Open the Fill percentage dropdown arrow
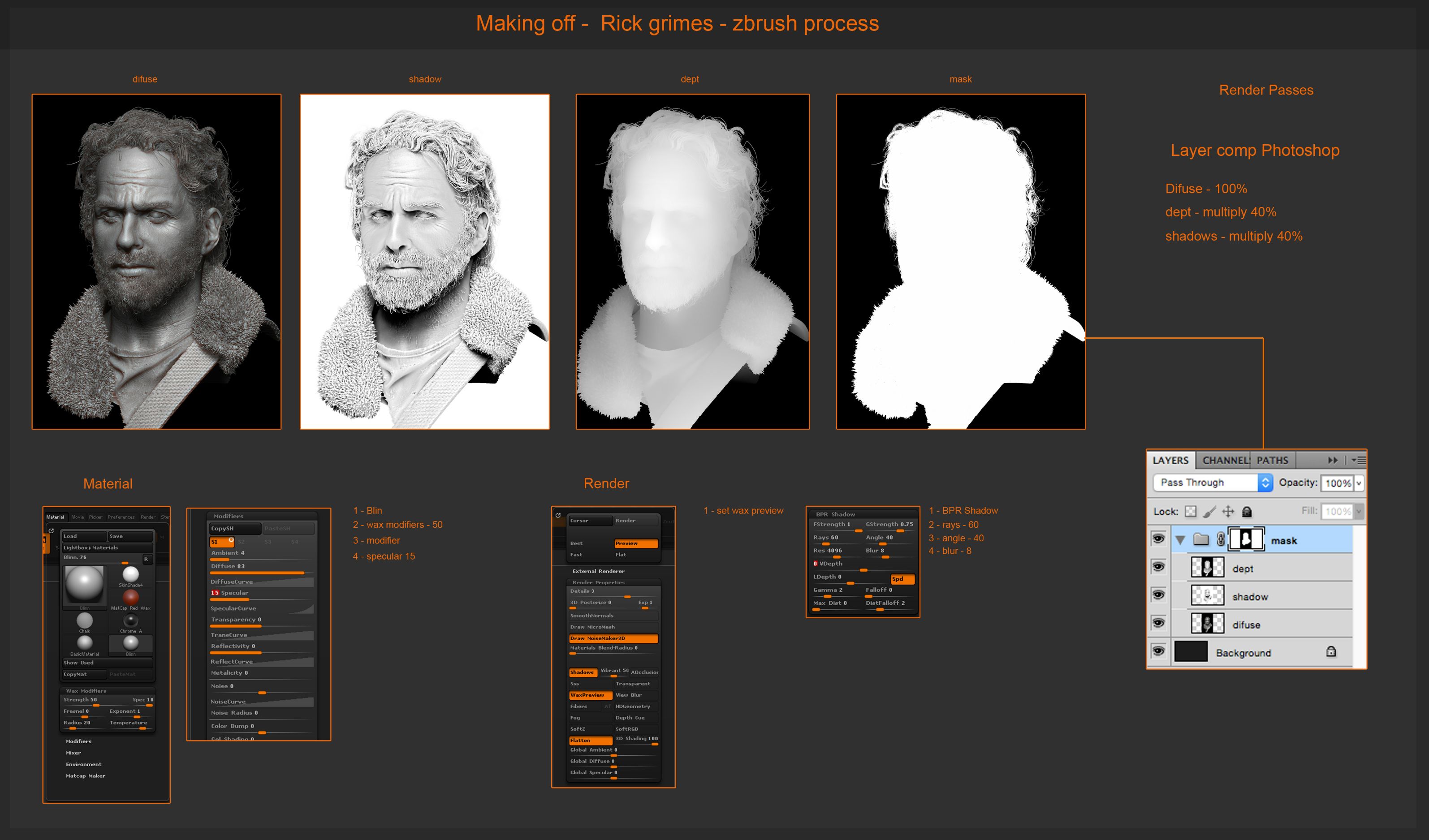Screen dimensions: 1429x840 (1359, 511)
